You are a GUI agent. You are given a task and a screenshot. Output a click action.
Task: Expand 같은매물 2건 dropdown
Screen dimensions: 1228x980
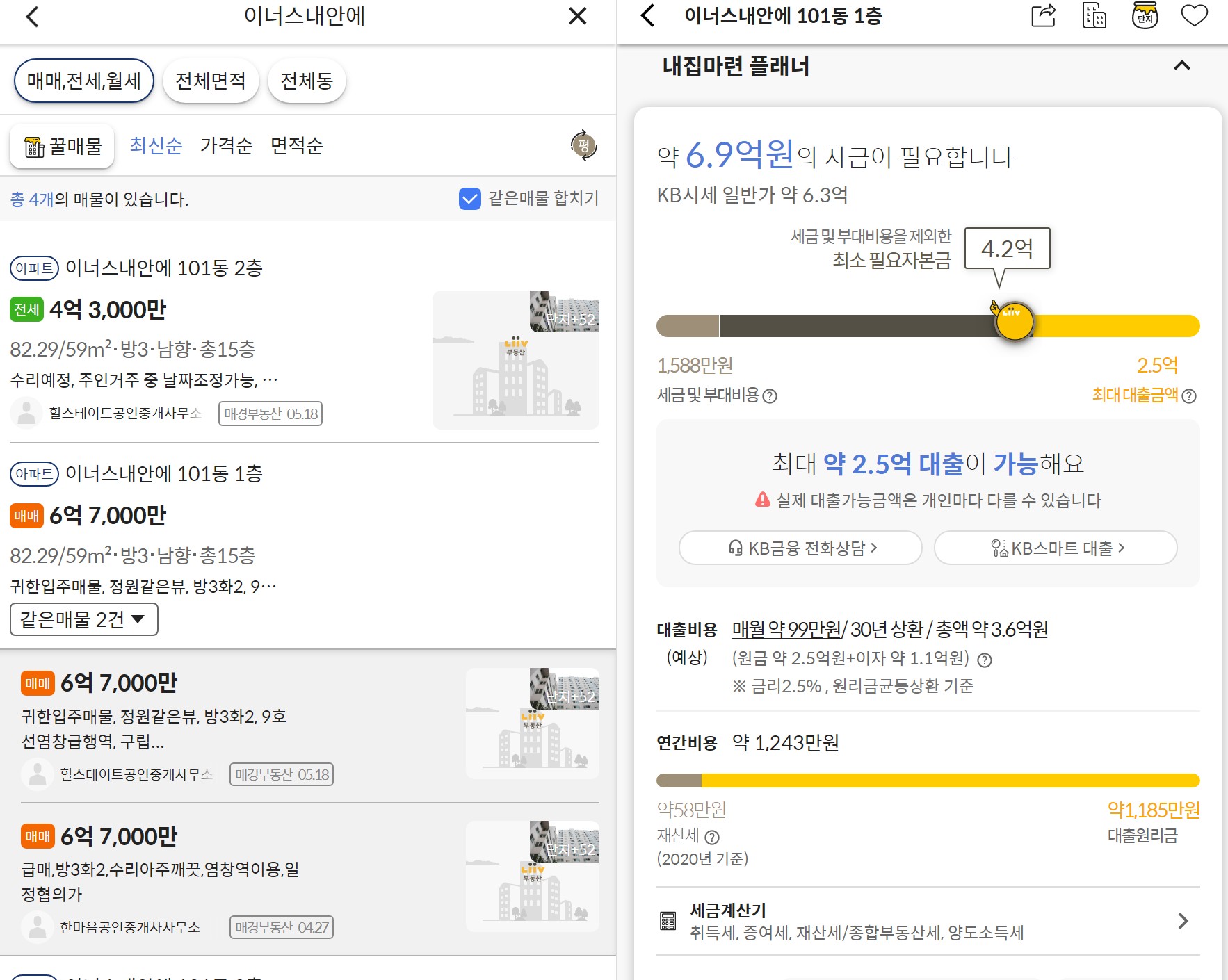point(84,619)
